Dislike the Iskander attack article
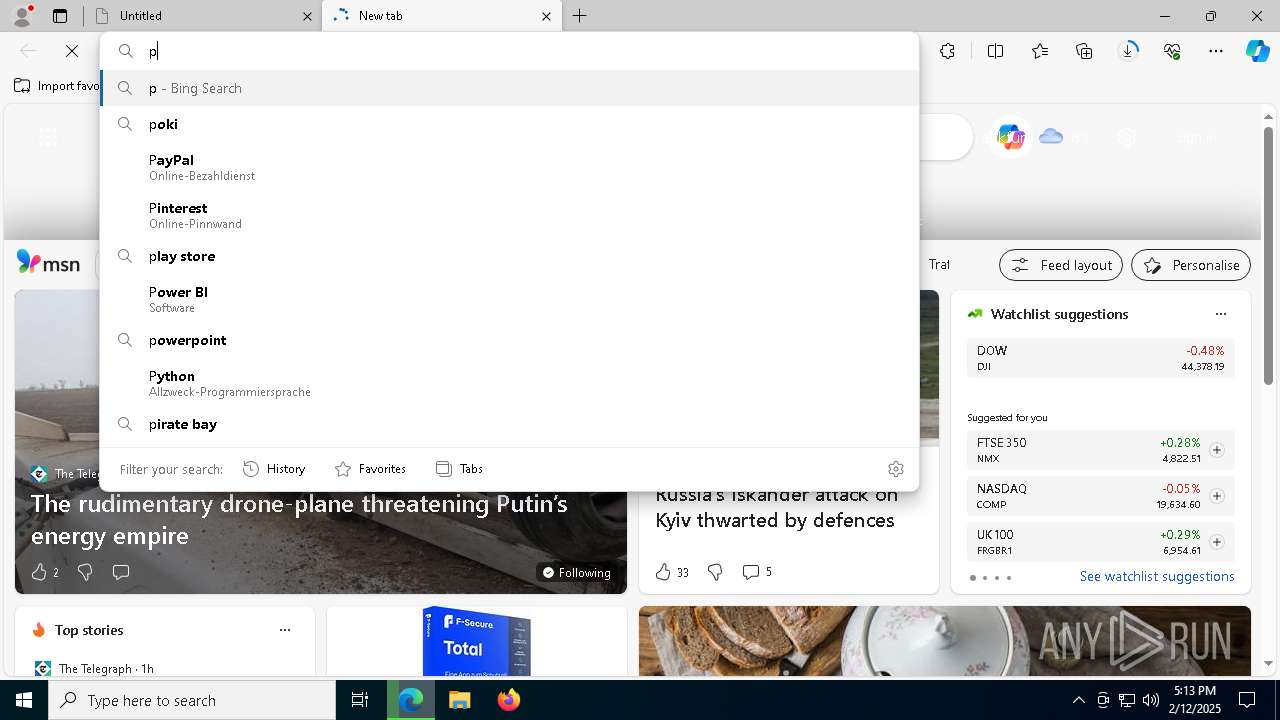Image resolution: width=1280 pixels, height=720 pixels. point(715,572)
